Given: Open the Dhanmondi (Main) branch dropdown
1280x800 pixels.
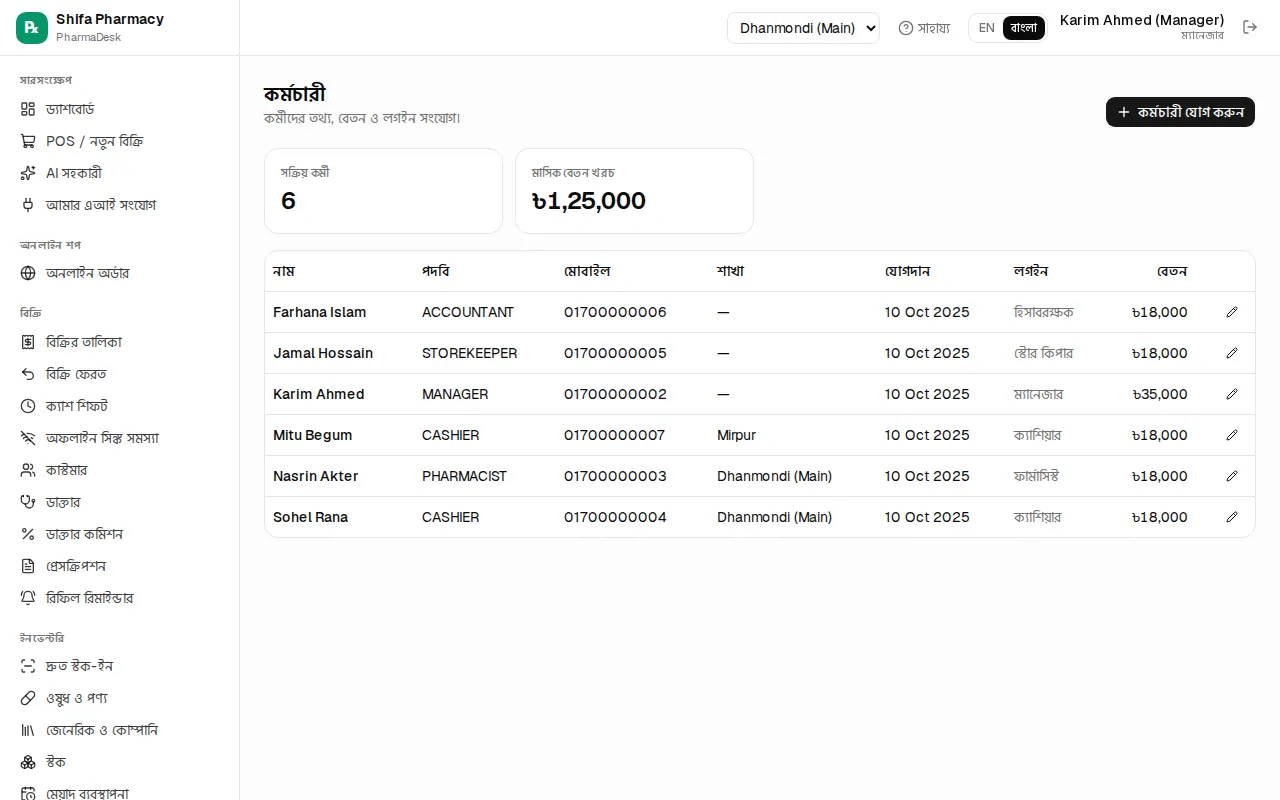Looking at the screenshot, I should [x=803, y=28].
